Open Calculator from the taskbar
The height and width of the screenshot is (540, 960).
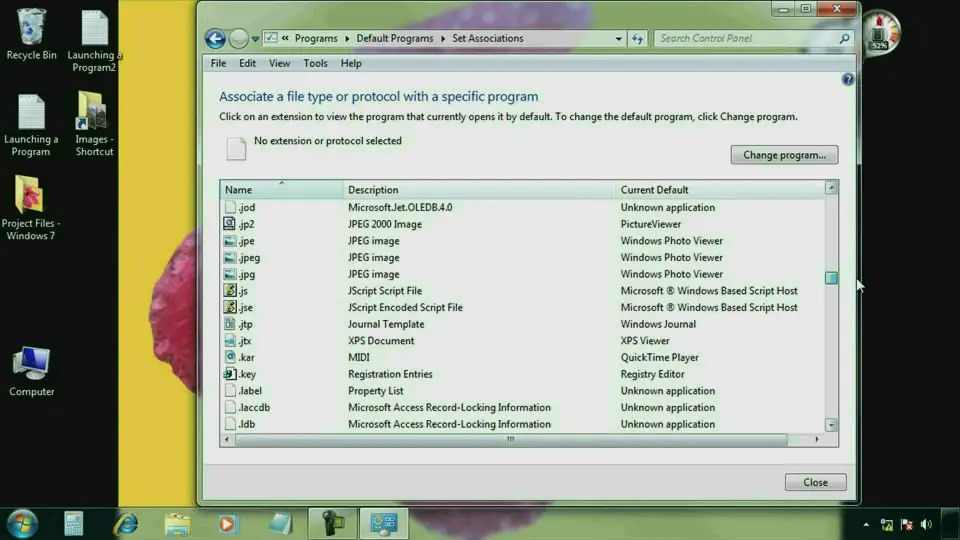coord(73,524)
